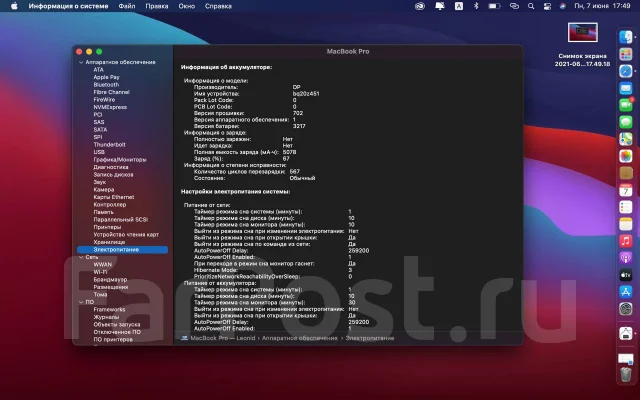640x400 pixels.
Task: Open Maps from the Dock
Action: [x=626, y=139]
